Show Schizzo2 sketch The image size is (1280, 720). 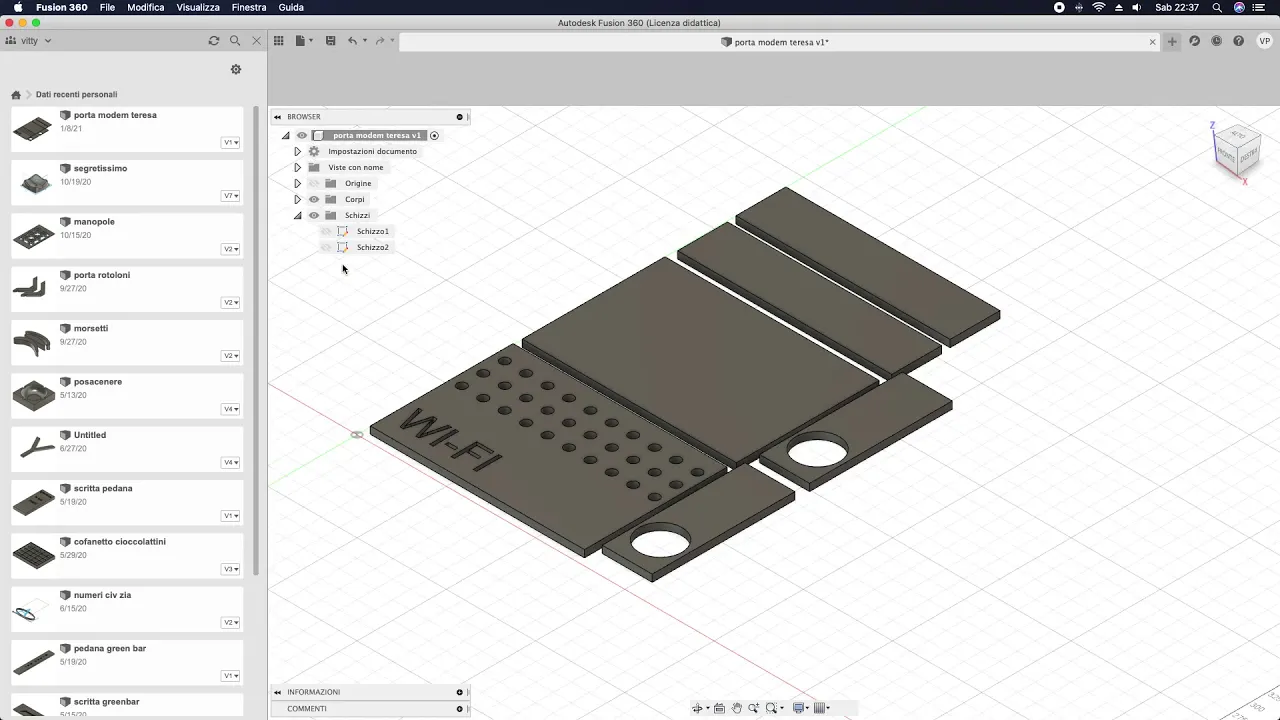326,248
